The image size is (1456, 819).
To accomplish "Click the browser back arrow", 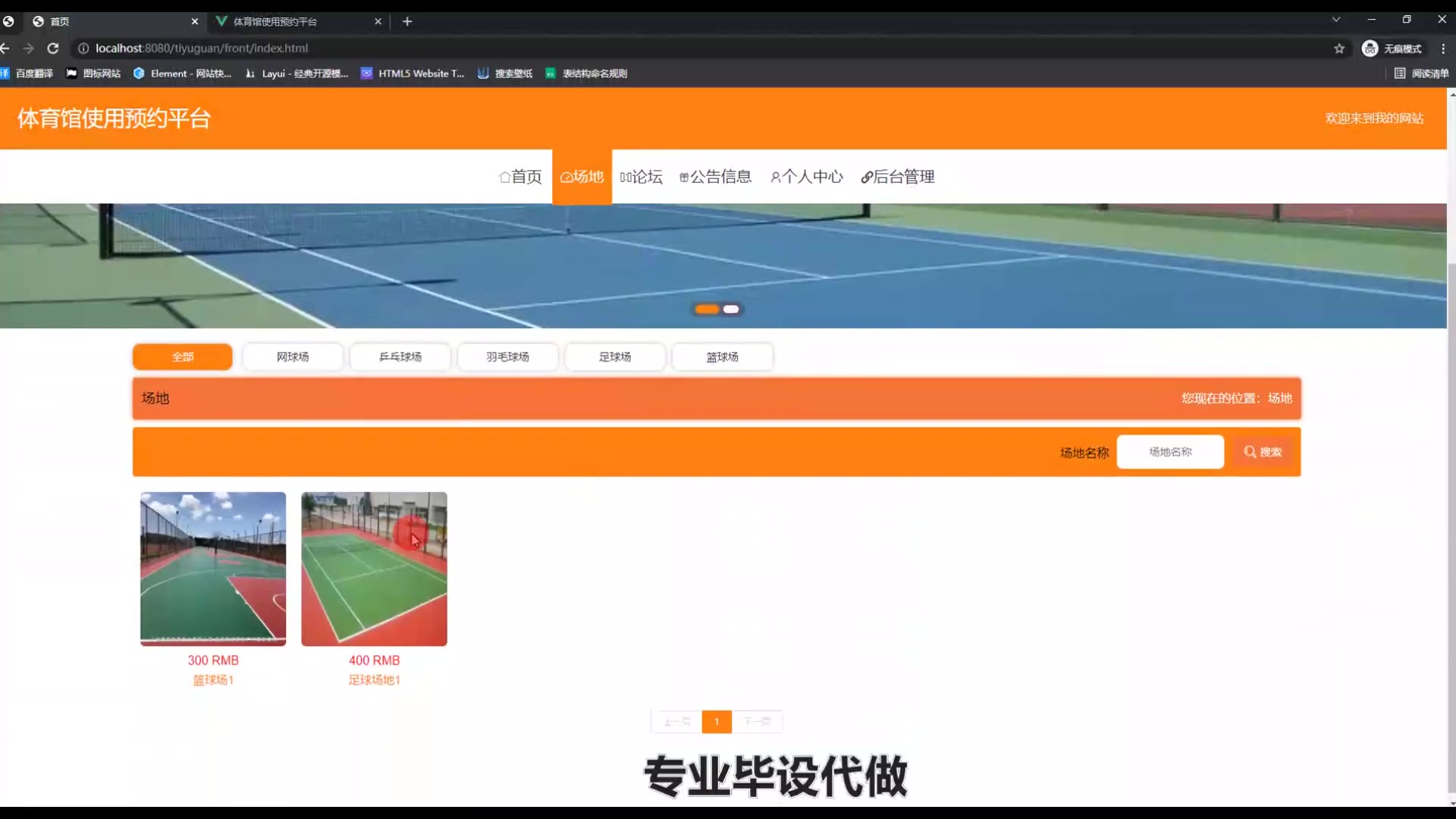I will click(x=6, y=49).
